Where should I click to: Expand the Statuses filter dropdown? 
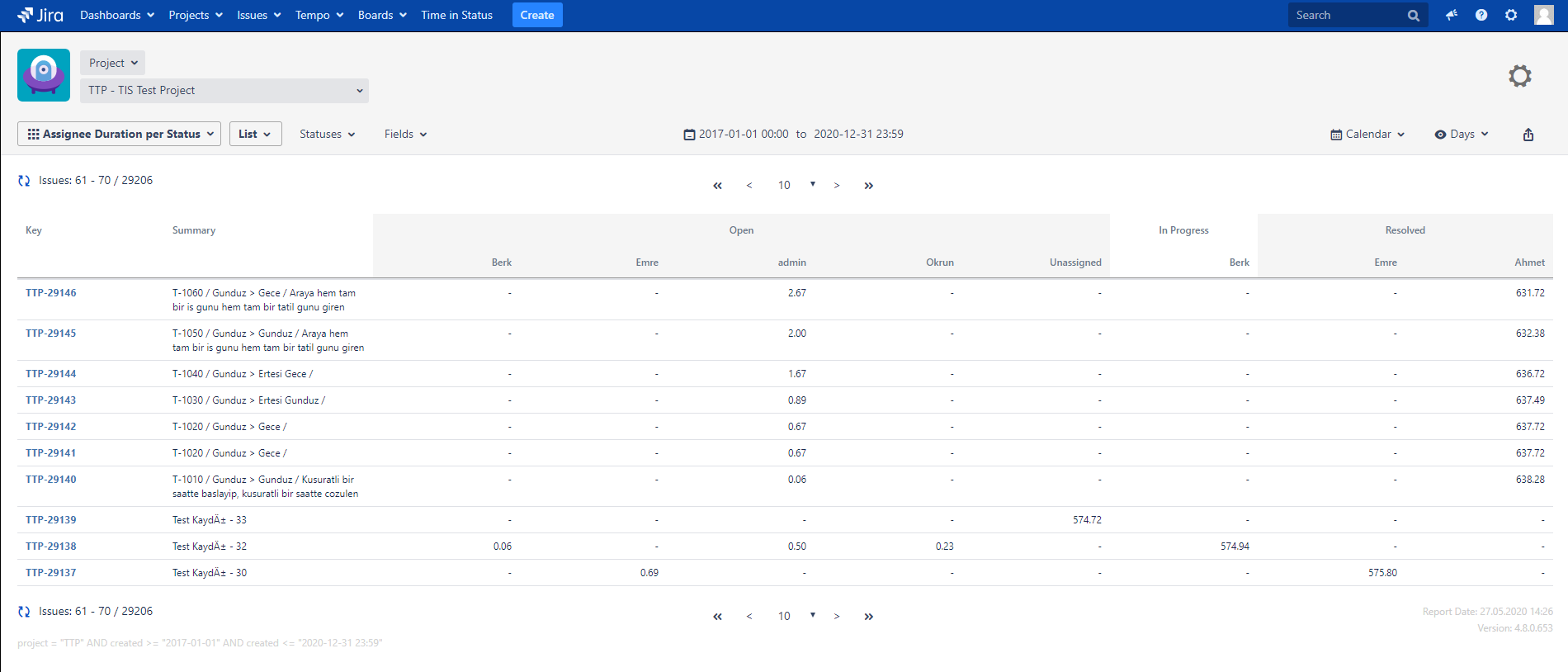coord(327,135)
